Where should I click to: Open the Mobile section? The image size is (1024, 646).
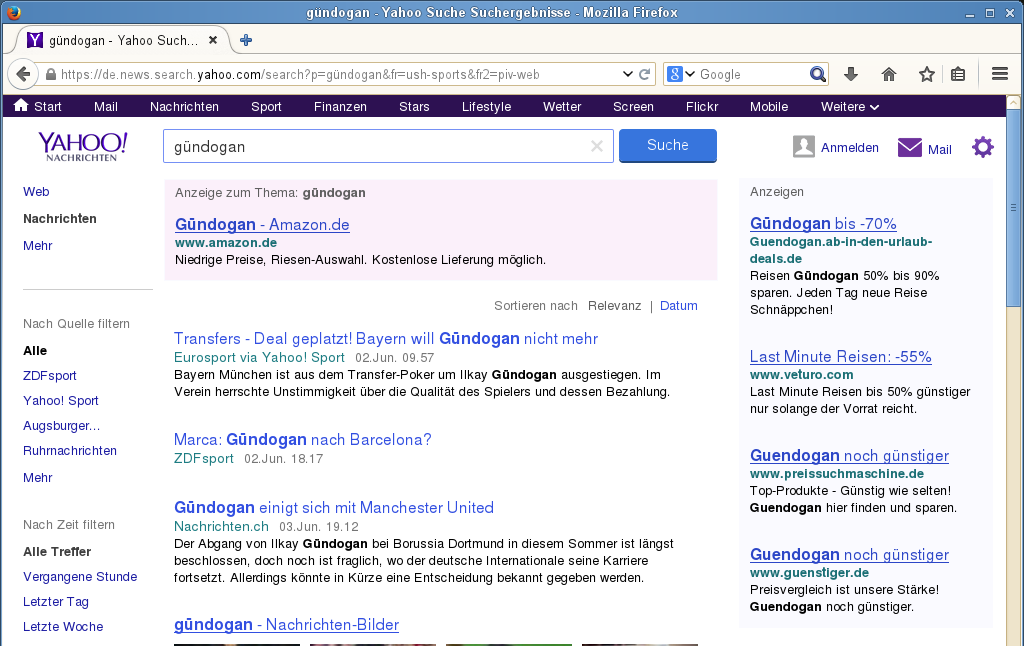tap(769, 106)
